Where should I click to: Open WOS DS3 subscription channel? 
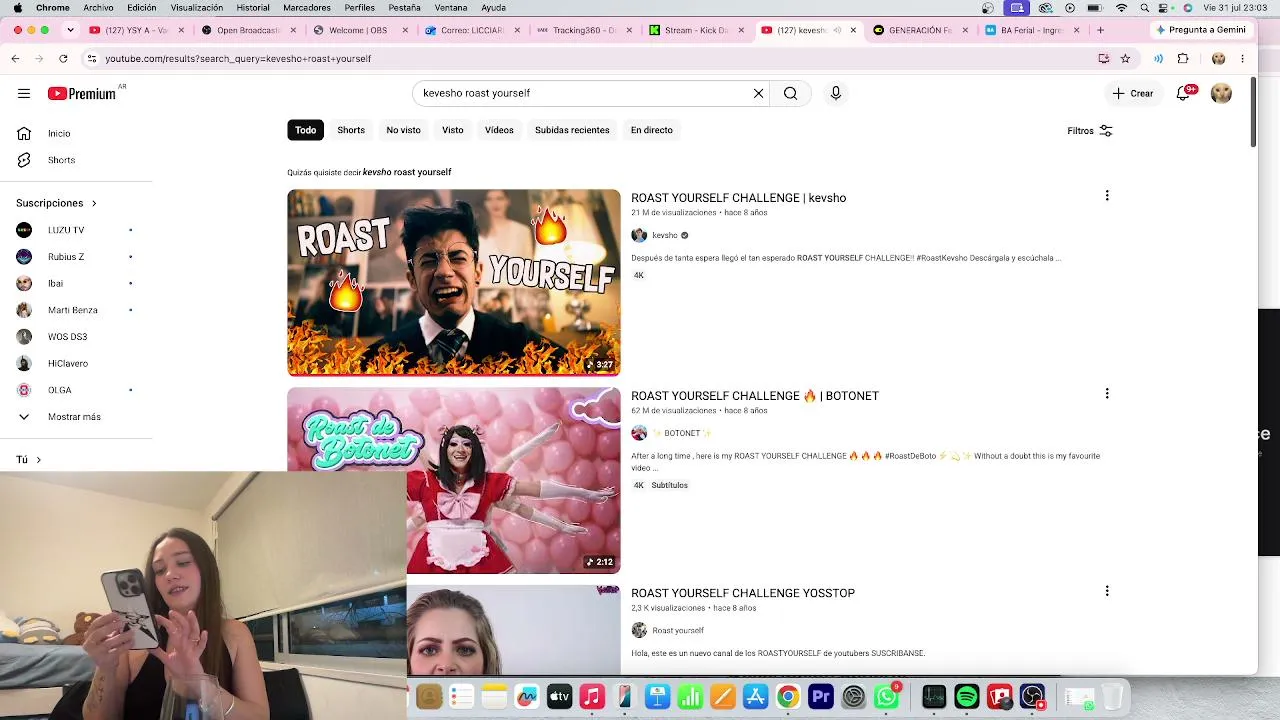tap(67, 337)
